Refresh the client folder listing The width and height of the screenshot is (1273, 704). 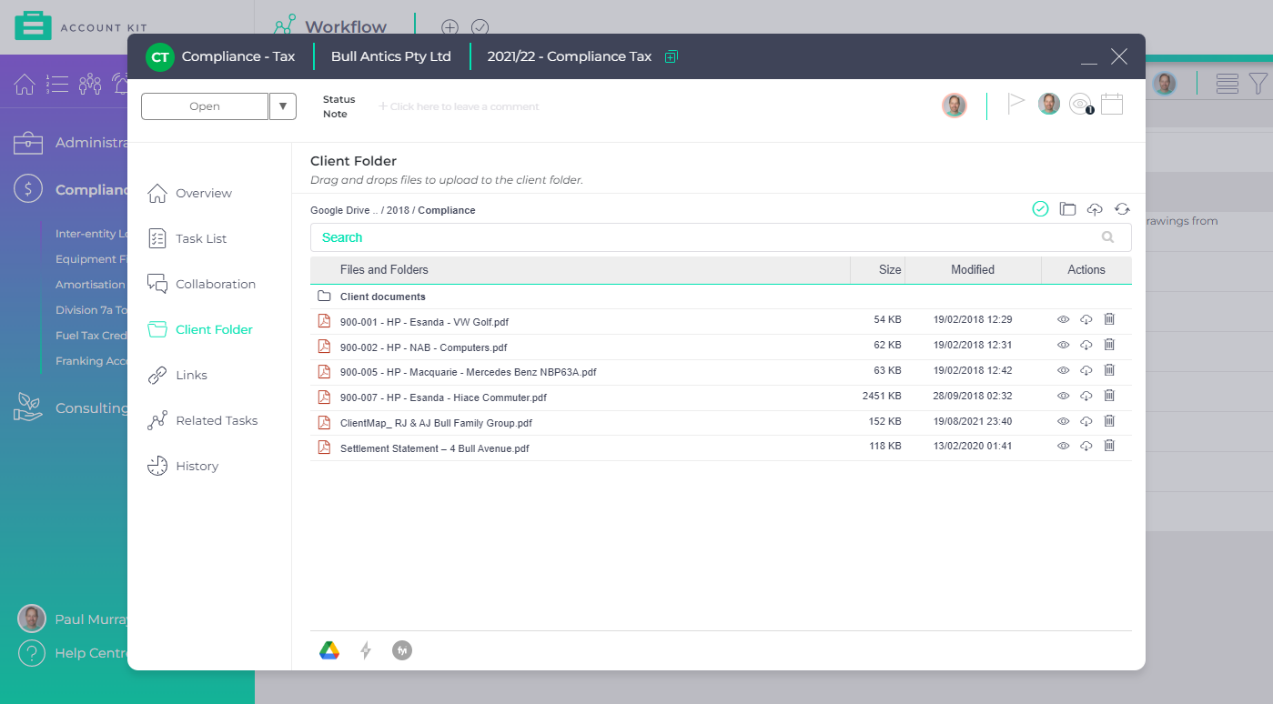click(x=1122, y=209)
